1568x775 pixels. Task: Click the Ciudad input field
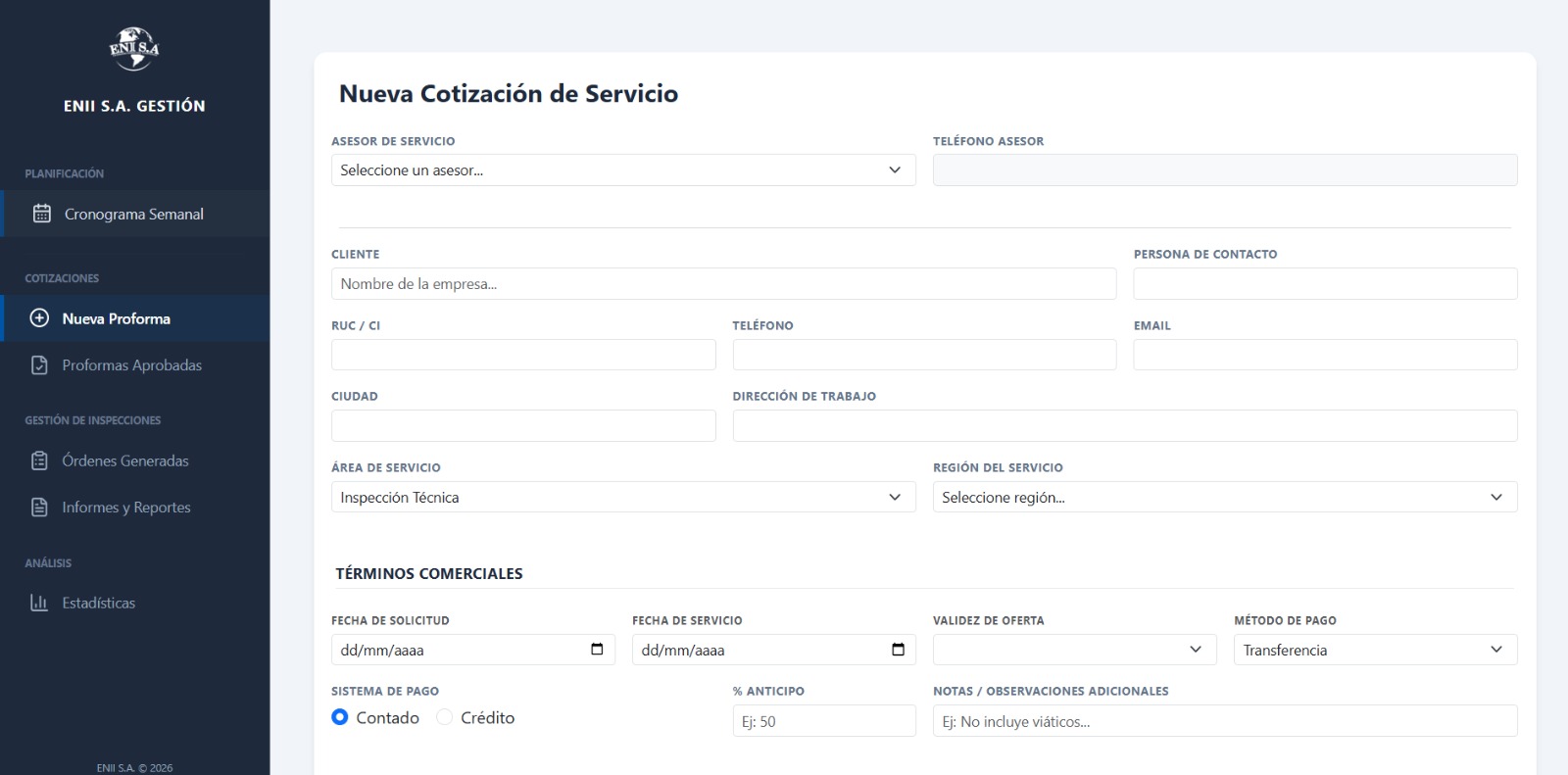click(x=523, y=426)
